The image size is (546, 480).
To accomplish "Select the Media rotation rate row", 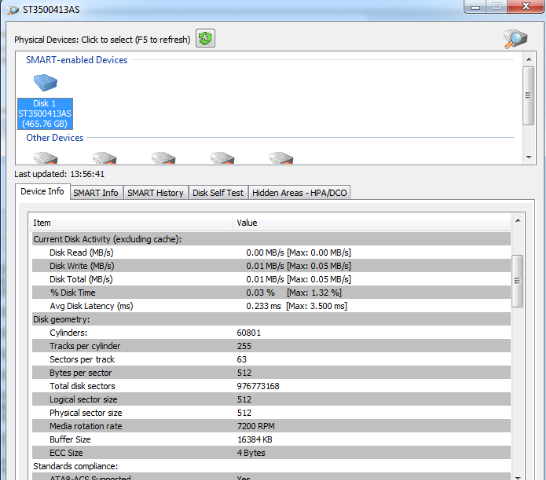I will point(271,426).
